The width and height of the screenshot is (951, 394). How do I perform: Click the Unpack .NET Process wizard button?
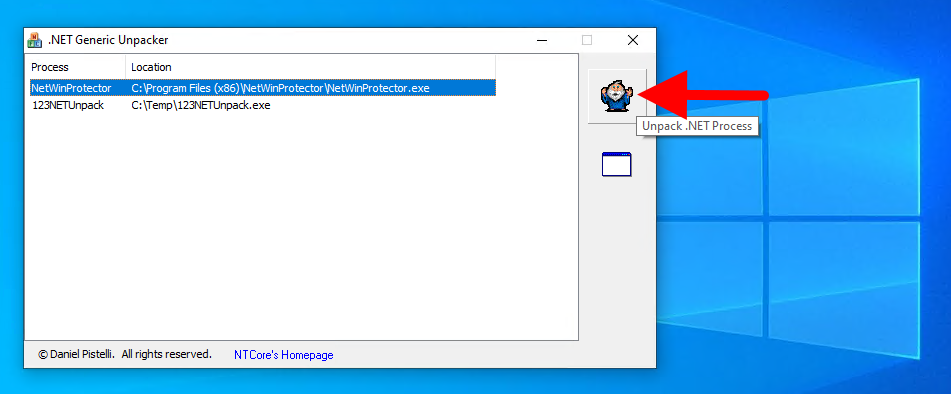tap(617, 97)
